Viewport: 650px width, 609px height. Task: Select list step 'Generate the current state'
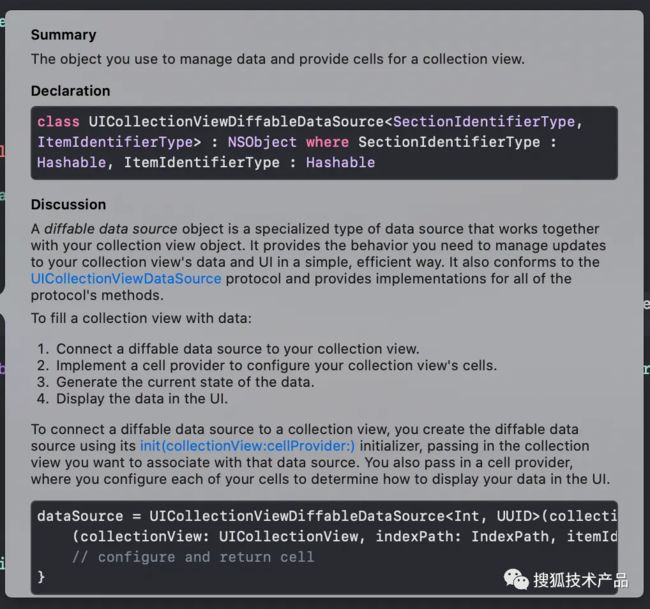[x=185, y=382]
